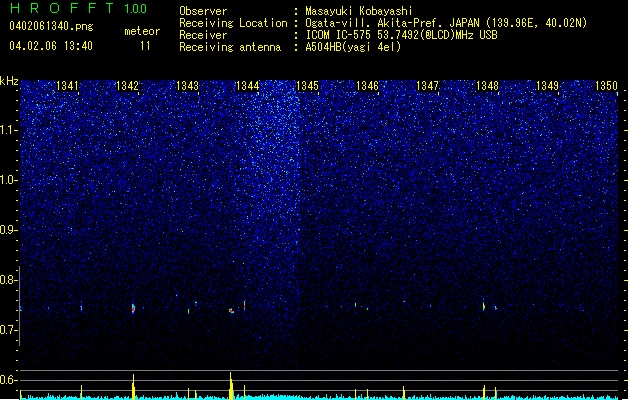Click the A504HB(yagi 4el) antenna text
The width and height of the screenshot is (629, 400).
point(353,47)
